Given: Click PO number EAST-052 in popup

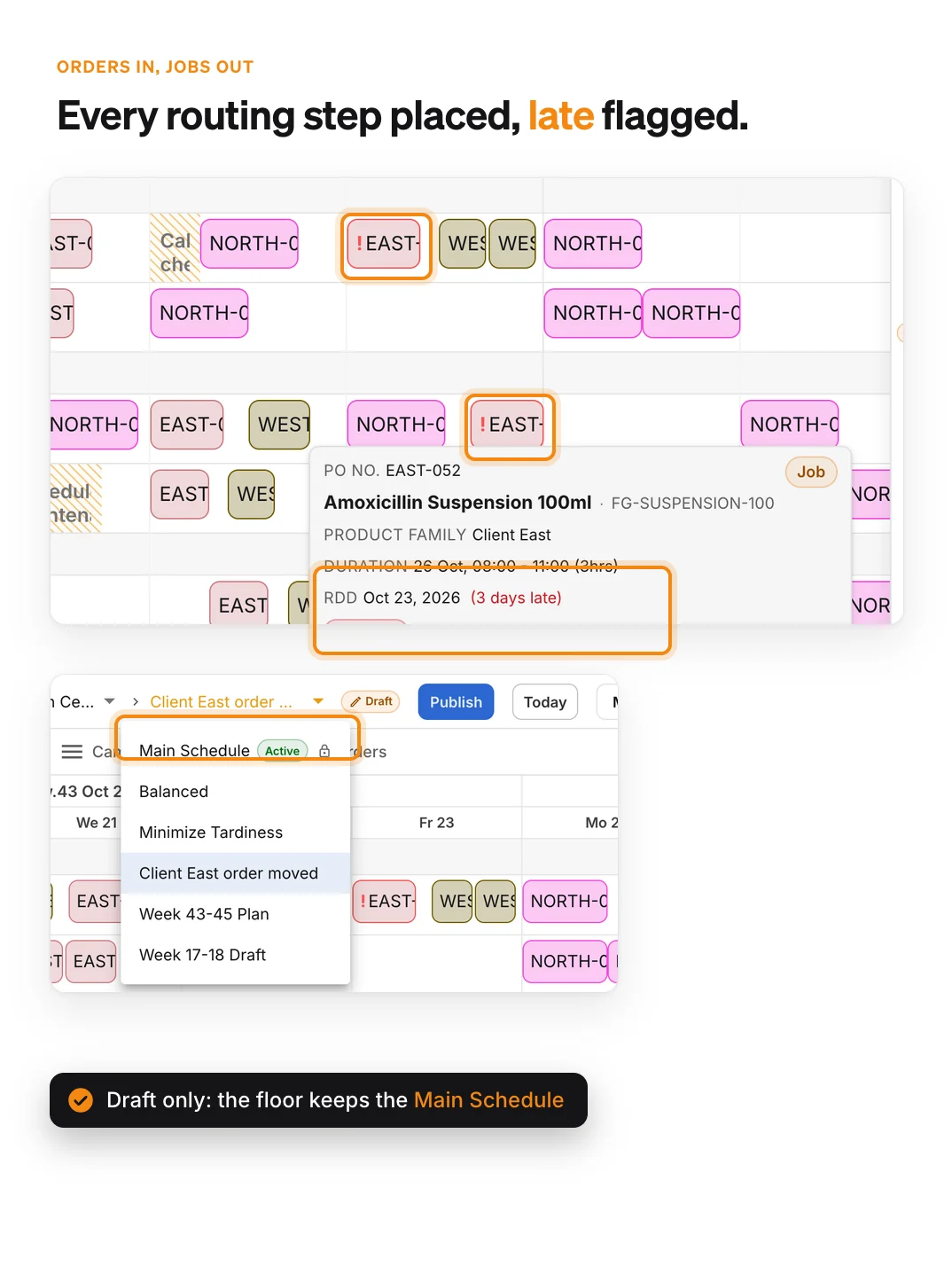Looking at the screenshot, I should [x=423, y=471].
